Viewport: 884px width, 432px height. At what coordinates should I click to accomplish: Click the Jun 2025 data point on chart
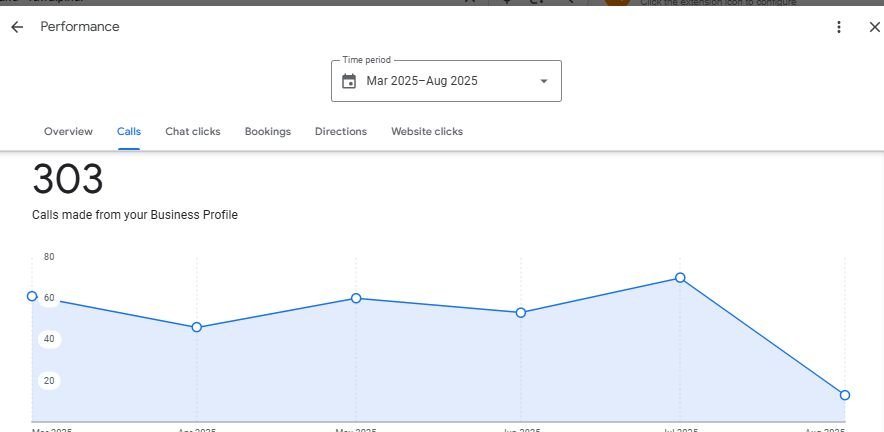tap(521, 312)
